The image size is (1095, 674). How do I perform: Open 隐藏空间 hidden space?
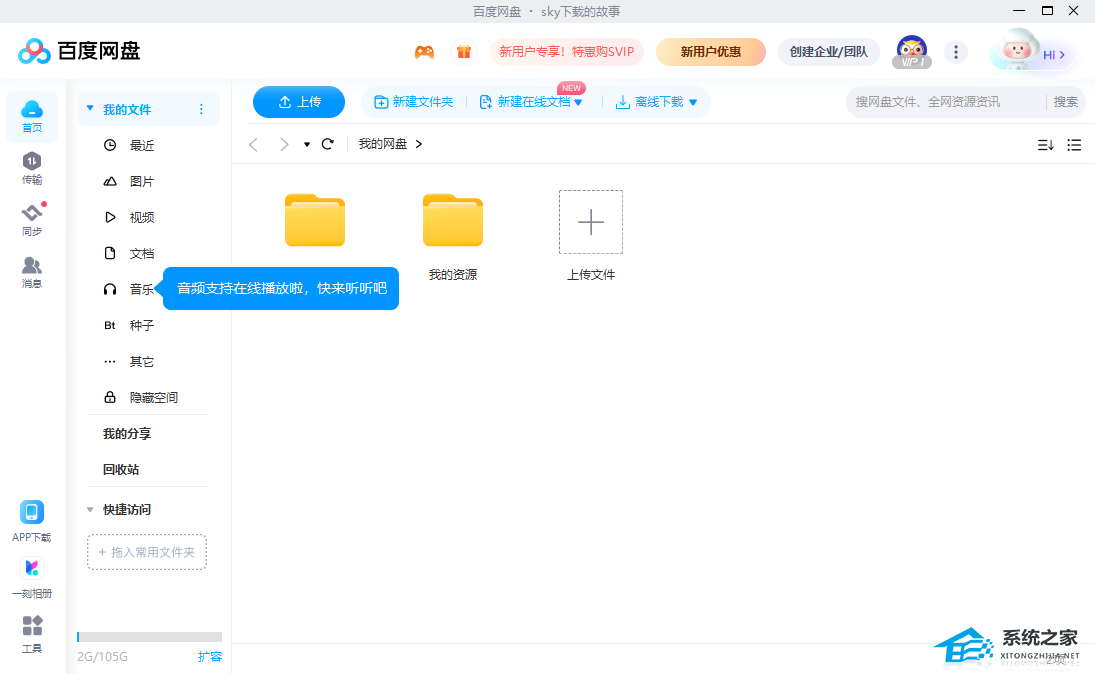[154, 397]
